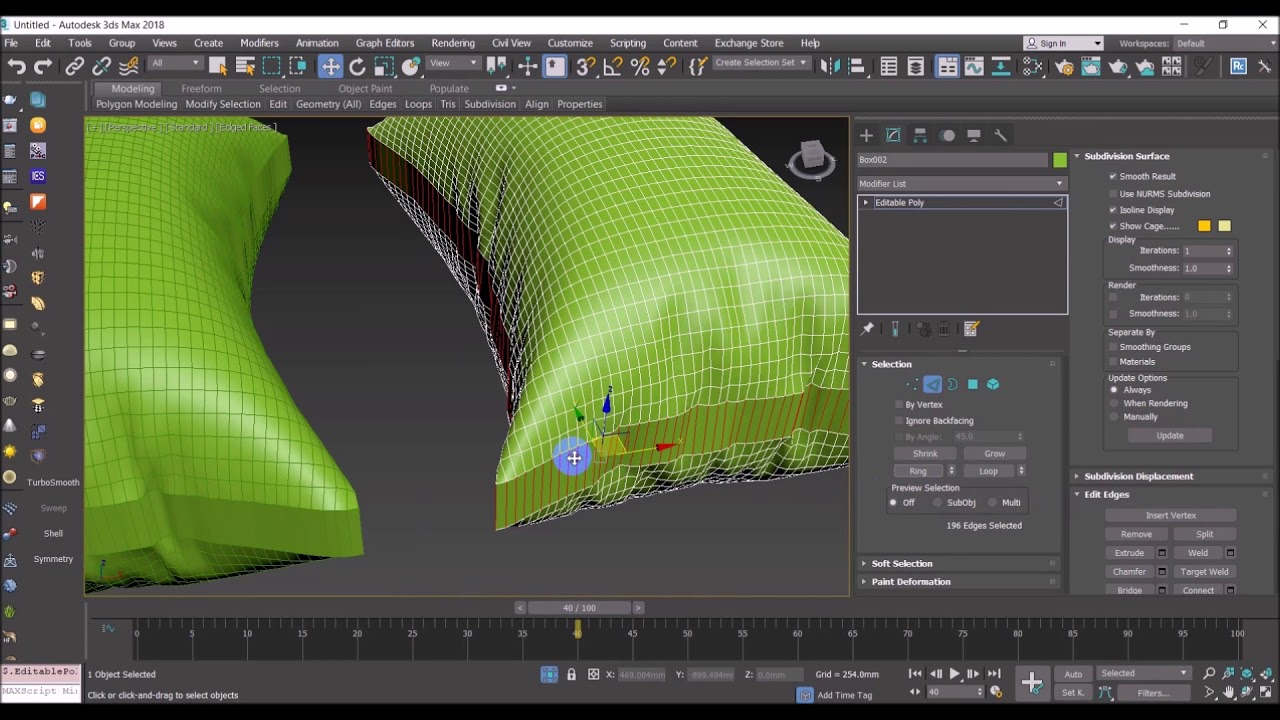The image size is (1280, 720).
Task: Switch to Create command panel tab
Action: (x=866, y=135)
